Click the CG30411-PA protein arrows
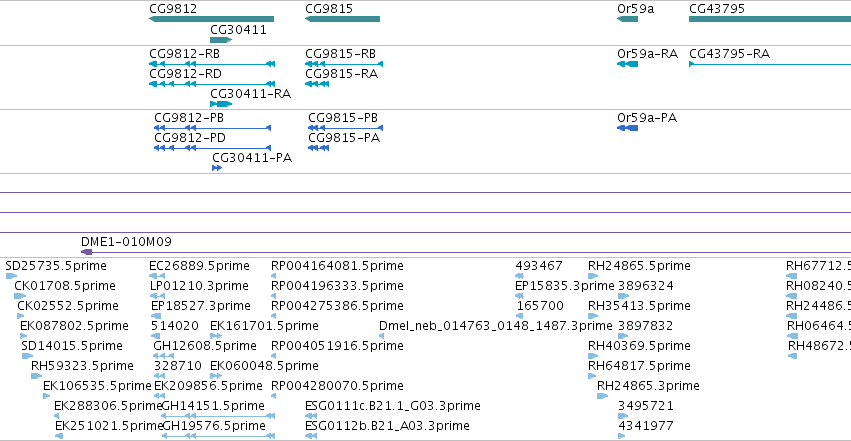 coord(217,168)
